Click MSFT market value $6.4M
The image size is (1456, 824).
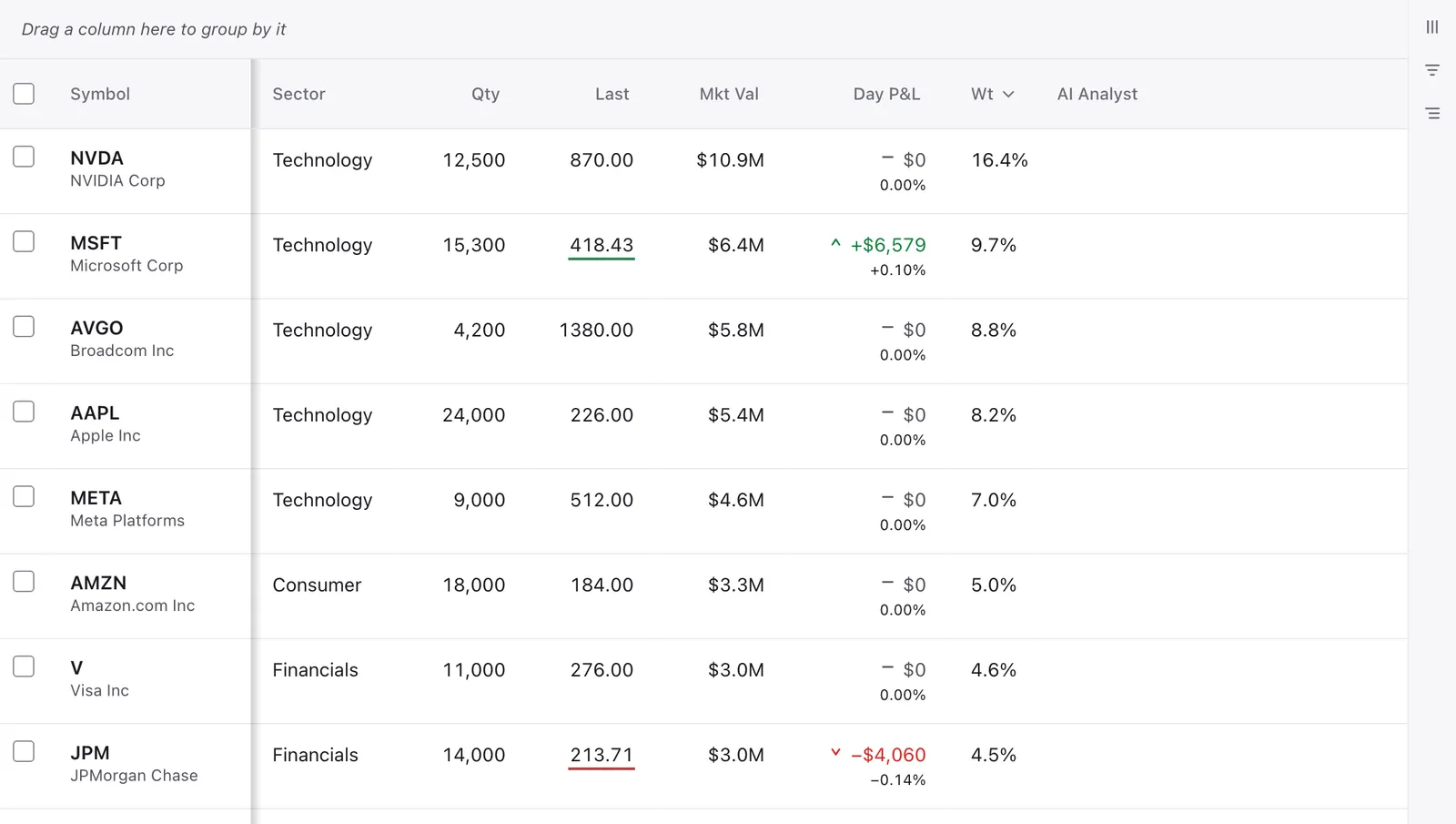(x=736, y=245)
